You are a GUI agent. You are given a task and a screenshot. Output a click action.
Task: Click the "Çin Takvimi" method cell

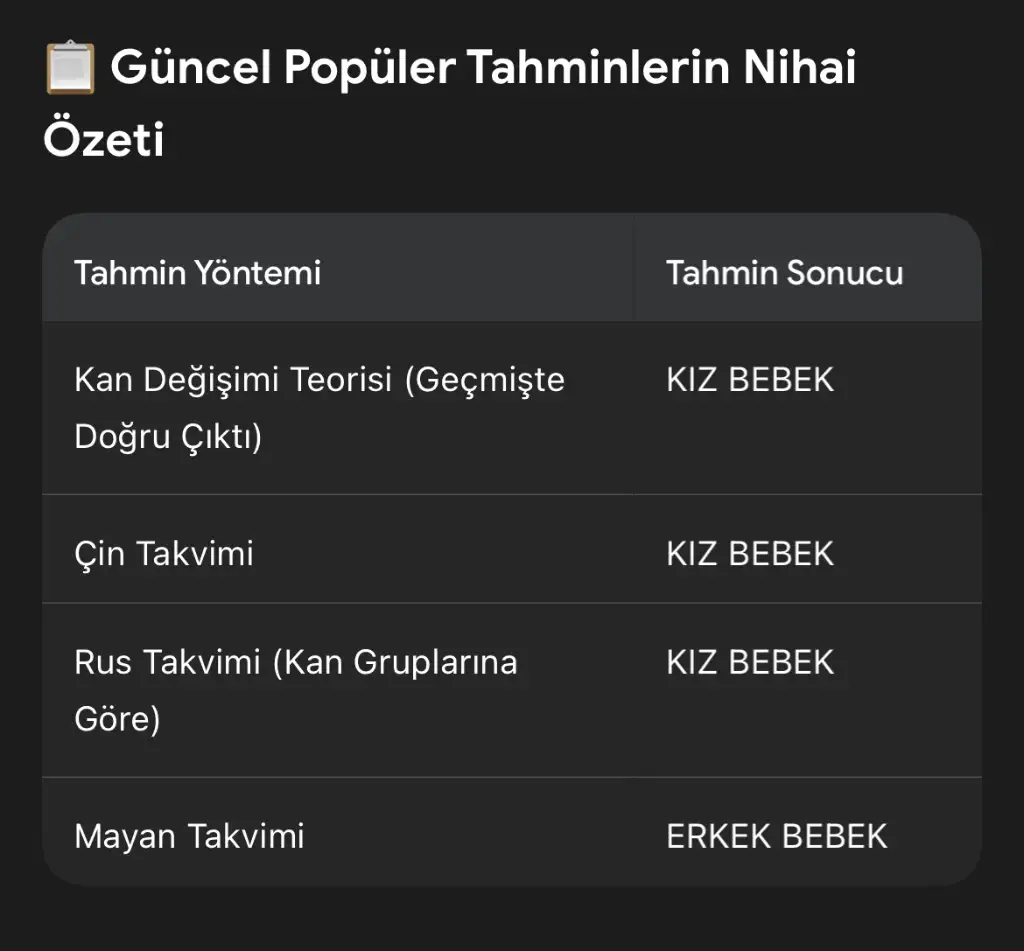point(164,553)
